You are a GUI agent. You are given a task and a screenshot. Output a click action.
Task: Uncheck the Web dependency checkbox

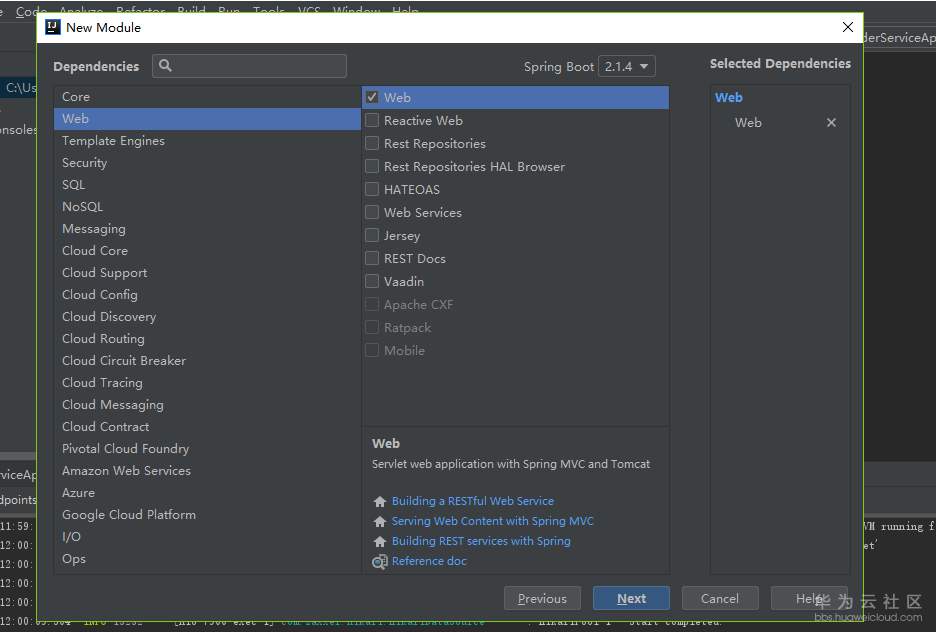tap(372, 97)
